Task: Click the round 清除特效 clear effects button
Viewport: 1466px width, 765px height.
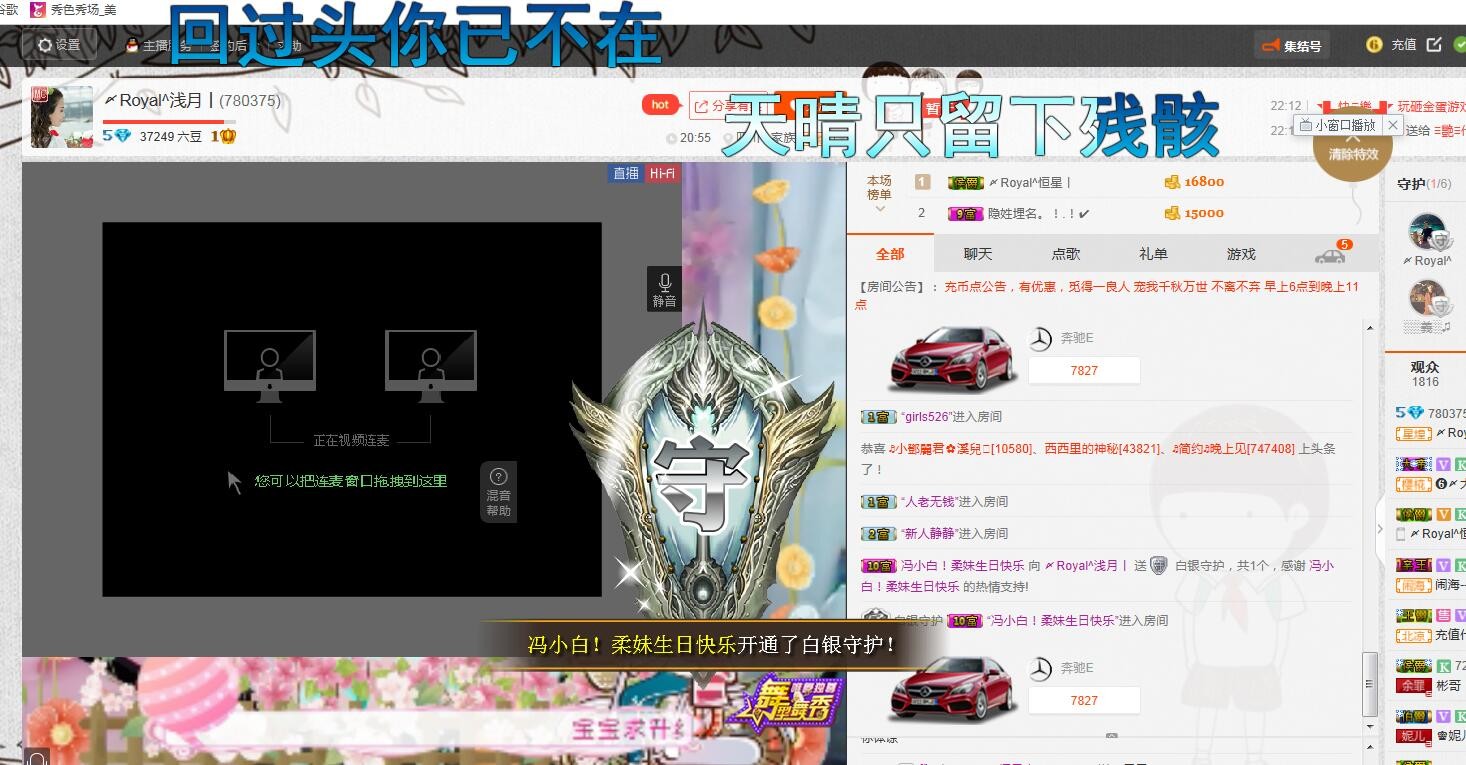Action: [x=1353, y=148]
